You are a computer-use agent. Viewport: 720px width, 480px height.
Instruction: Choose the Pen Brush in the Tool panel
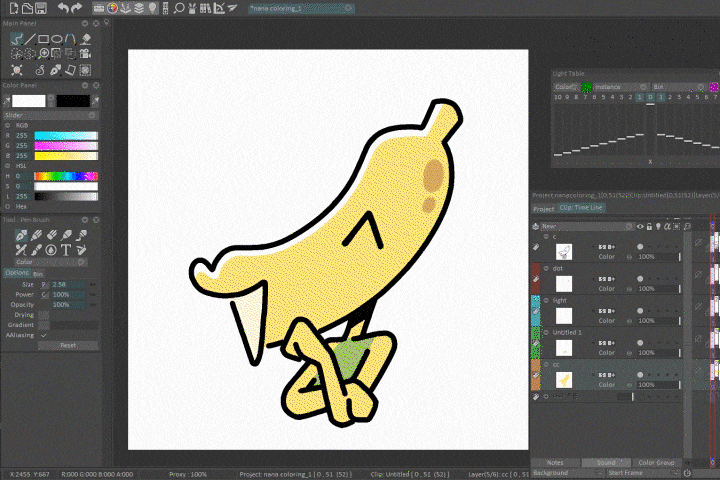(21, 236)
